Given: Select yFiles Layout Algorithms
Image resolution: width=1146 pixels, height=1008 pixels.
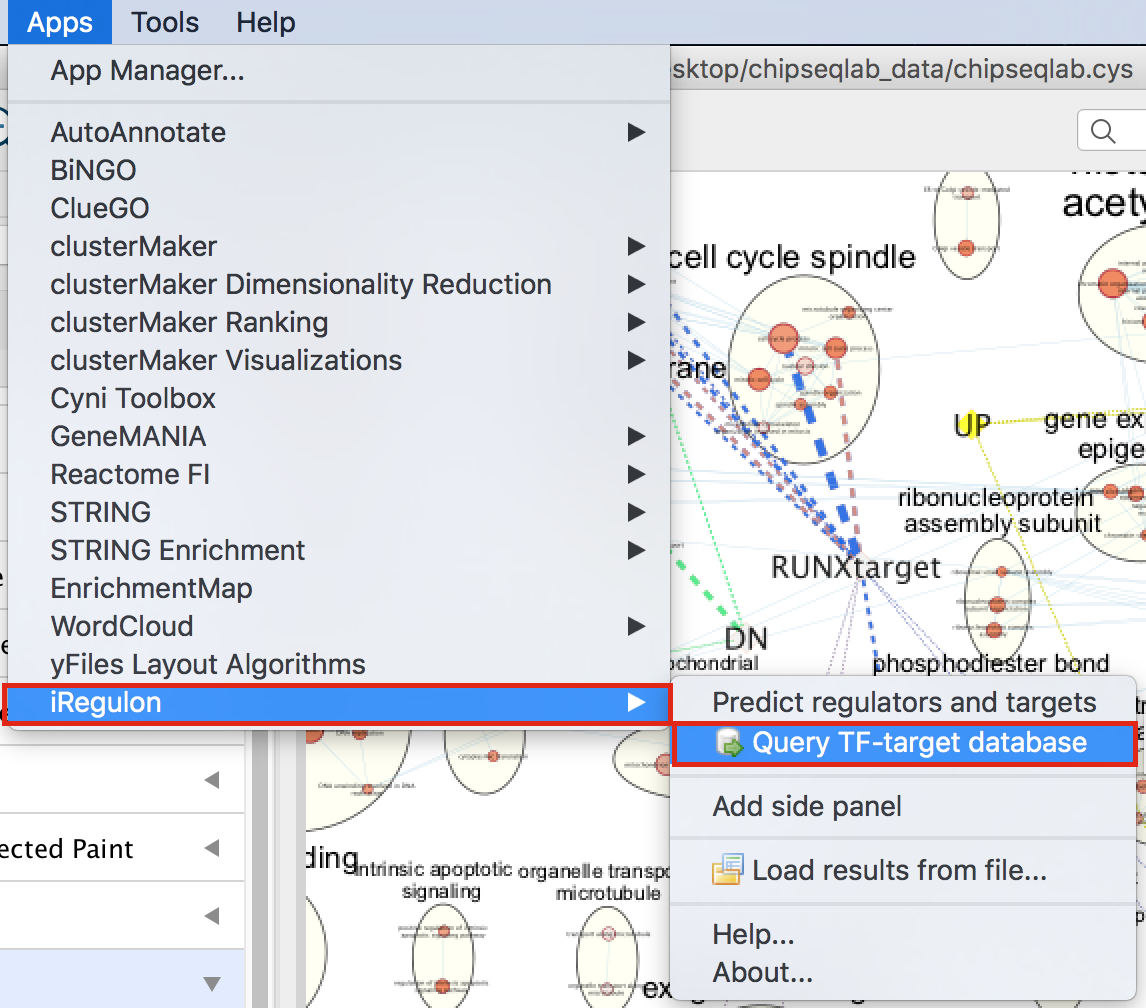Looking at the screenshot, I should pyautogui.click(x=208, y=664).
